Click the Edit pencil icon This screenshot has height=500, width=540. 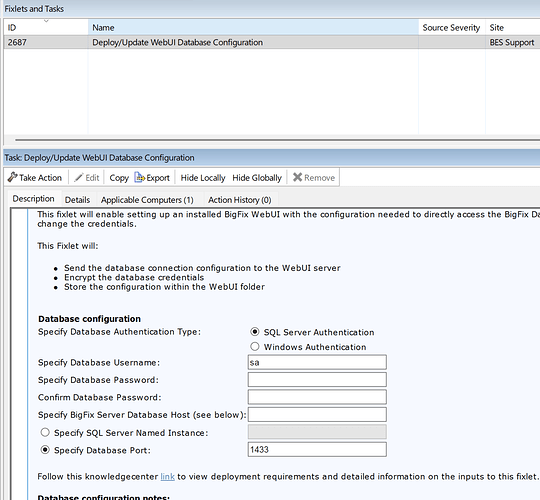tap(79, 178)
